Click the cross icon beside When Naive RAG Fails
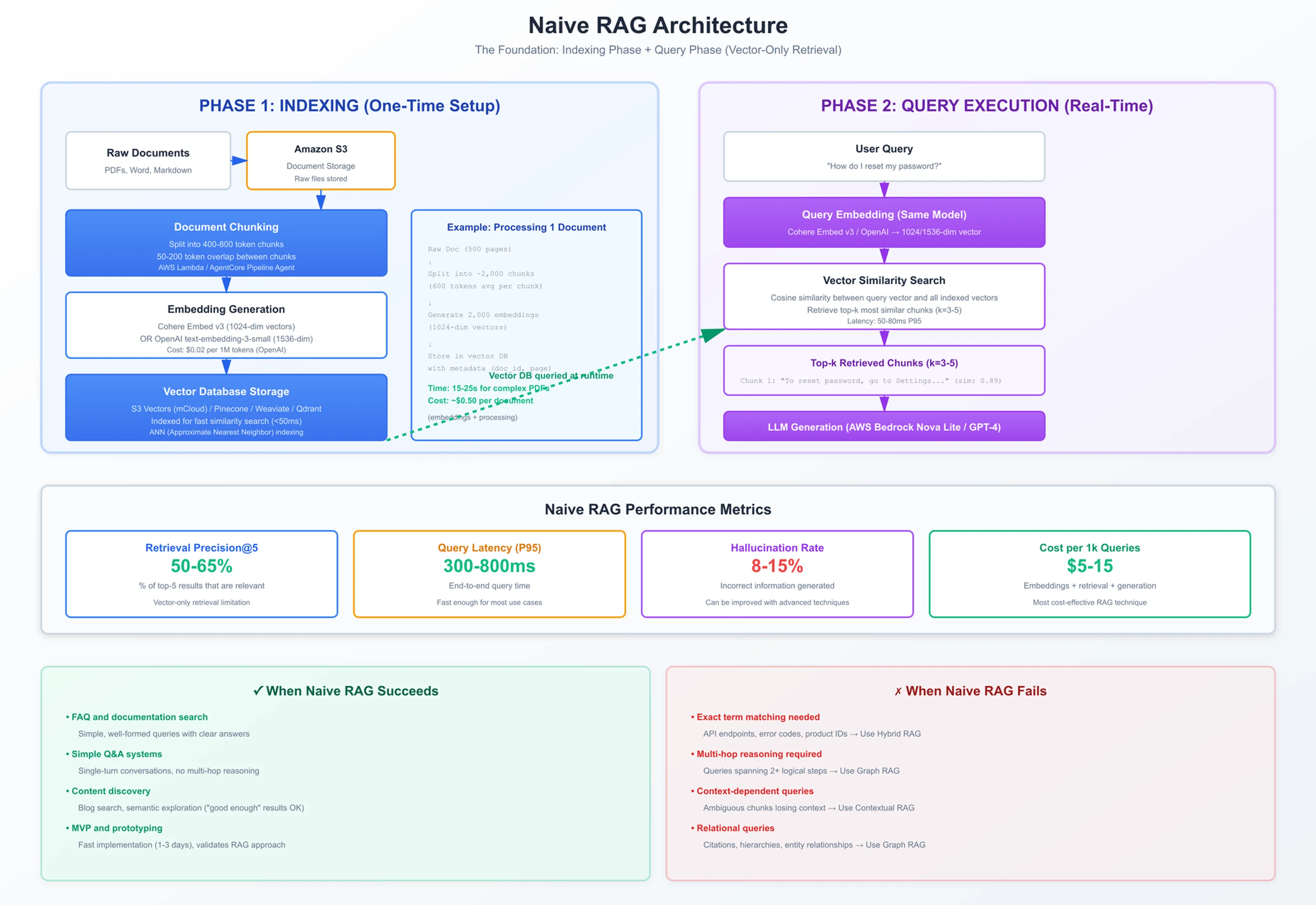1316x905 pixels. pyautogui.click(x=898, y=691)
